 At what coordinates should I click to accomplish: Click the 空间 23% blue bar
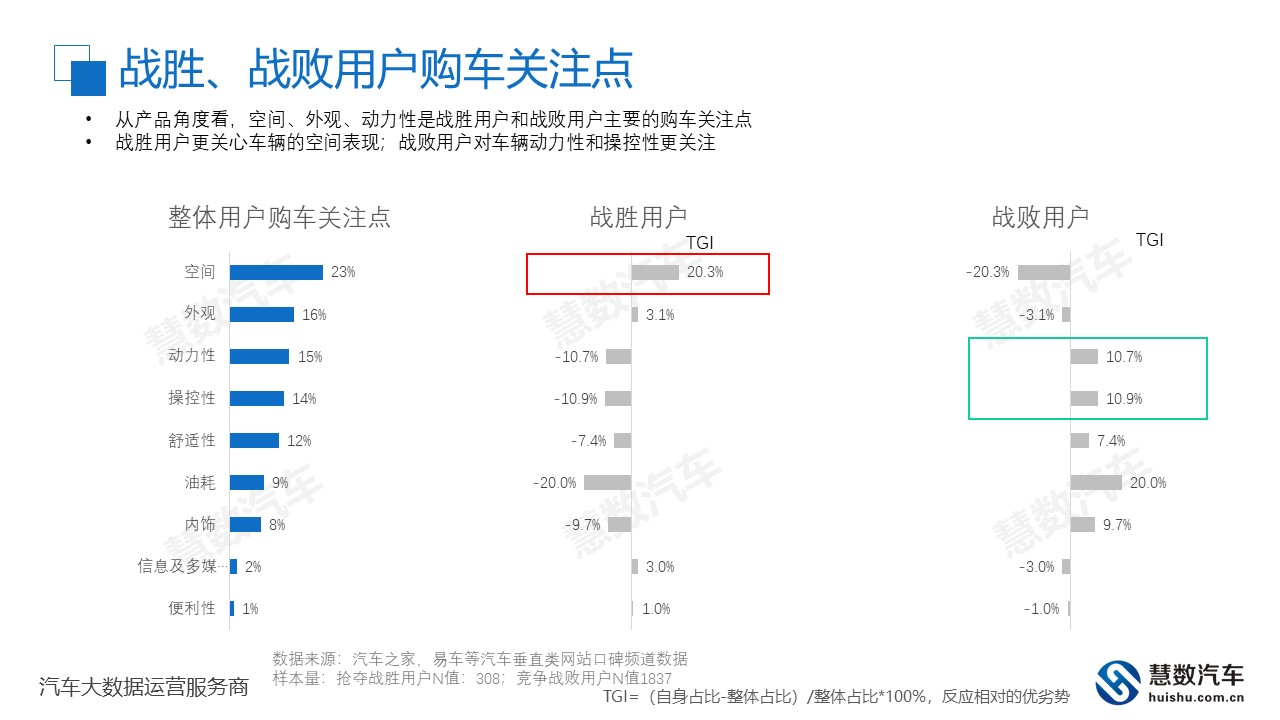coord(276,272)
